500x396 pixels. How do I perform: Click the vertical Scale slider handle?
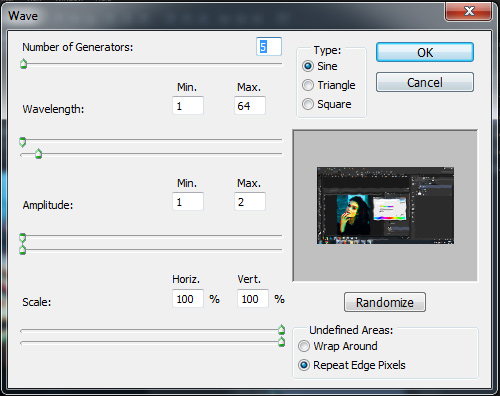tap(281, 342)
